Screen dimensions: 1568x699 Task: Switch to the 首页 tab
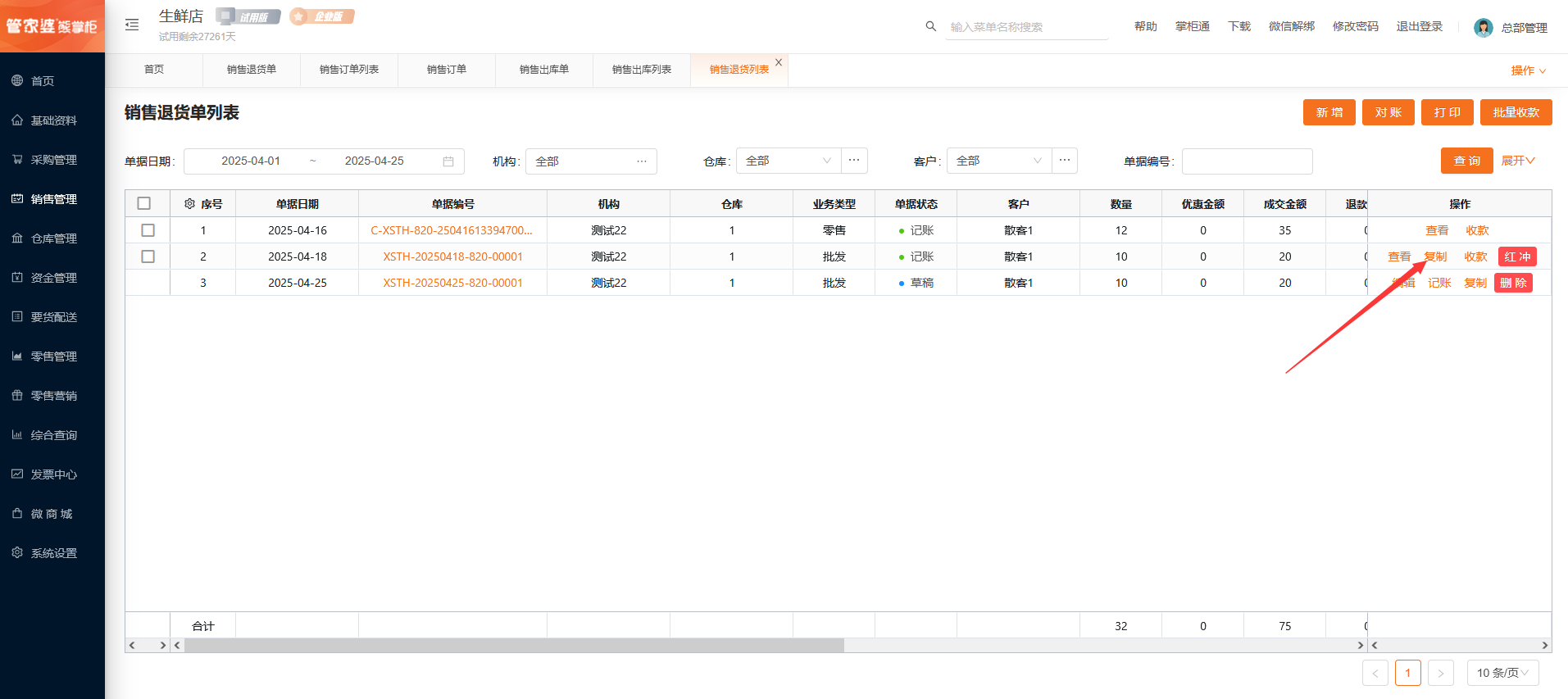154,70
